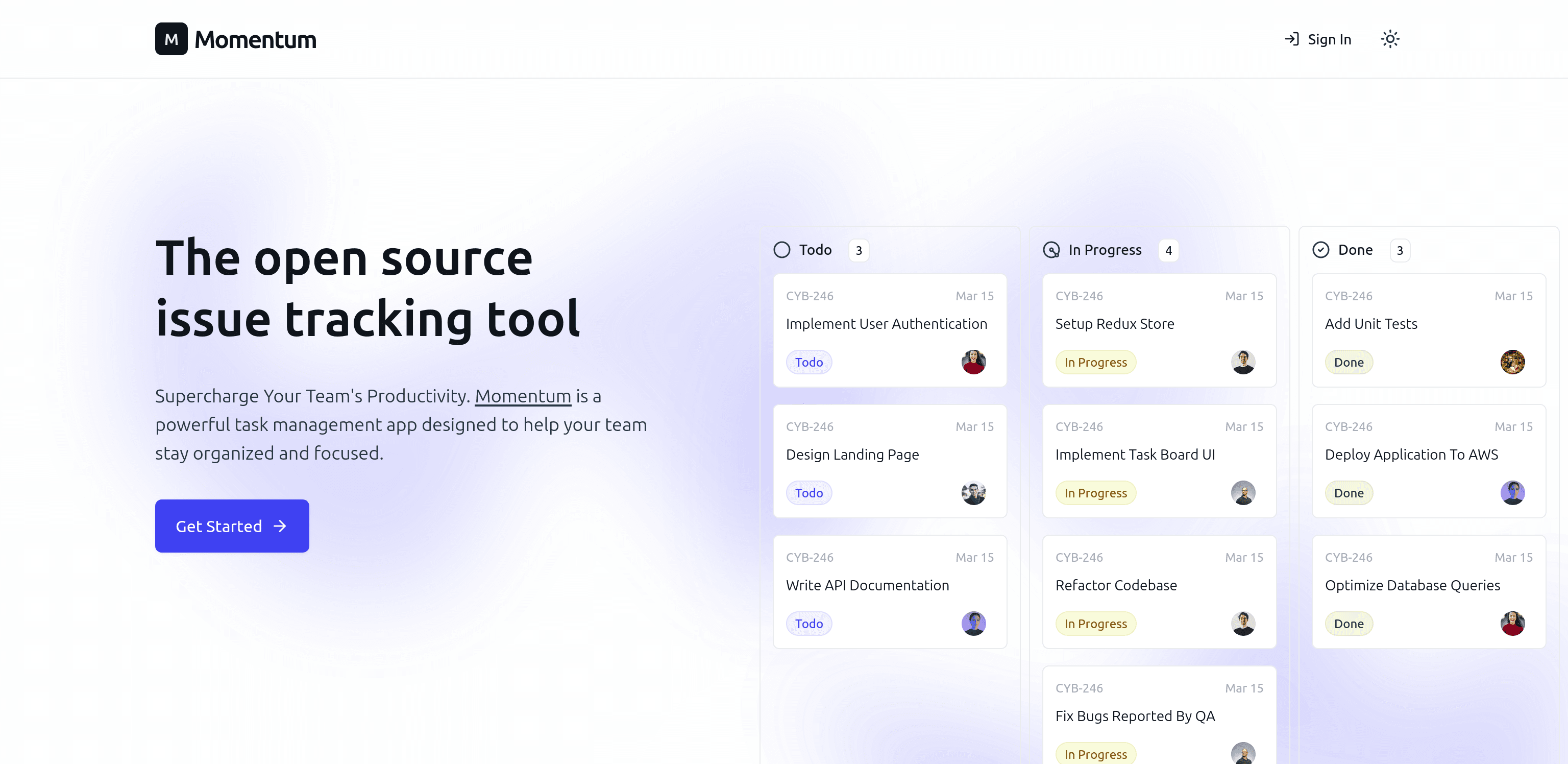Viewport: 1568px width, 764px height.
Task: Click the In Progress count badge 4
Action: click(1169, 250)
